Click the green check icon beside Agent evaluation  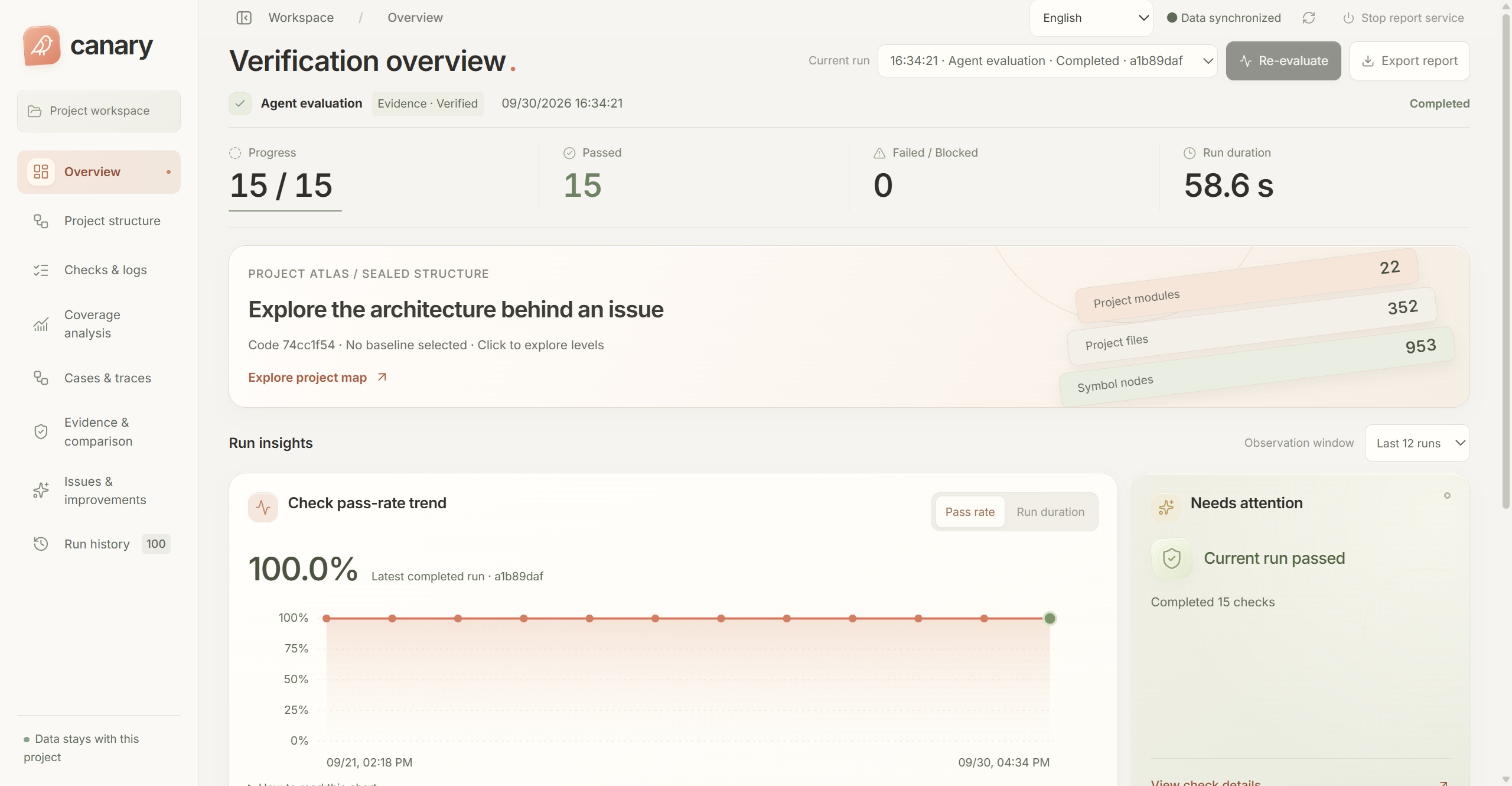click(240, 103)
